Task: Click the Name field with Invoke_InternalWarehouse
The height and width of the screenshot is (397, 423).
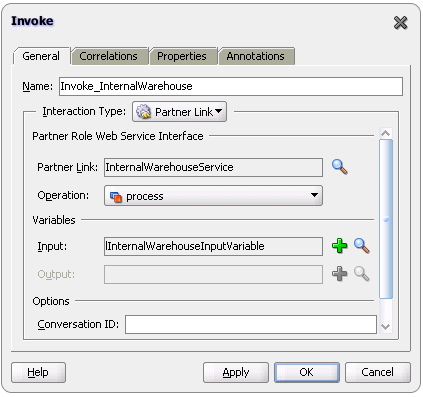Action: 231,86
